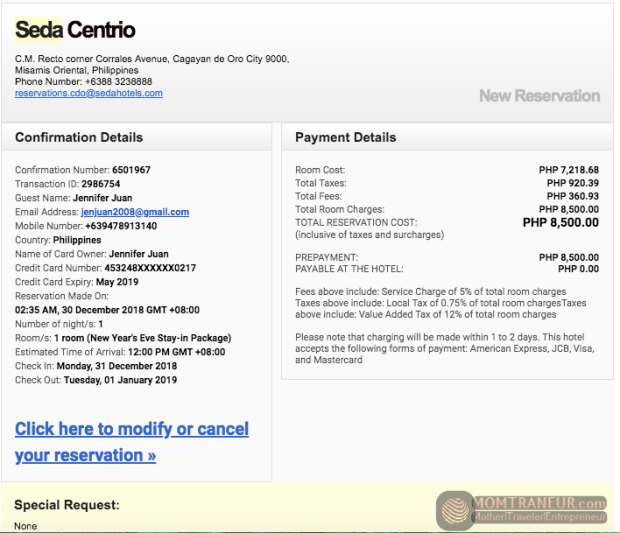This screenshot has width=620, height=533.
Task: Click the Payment Details section header
Action: pos(346,137)
